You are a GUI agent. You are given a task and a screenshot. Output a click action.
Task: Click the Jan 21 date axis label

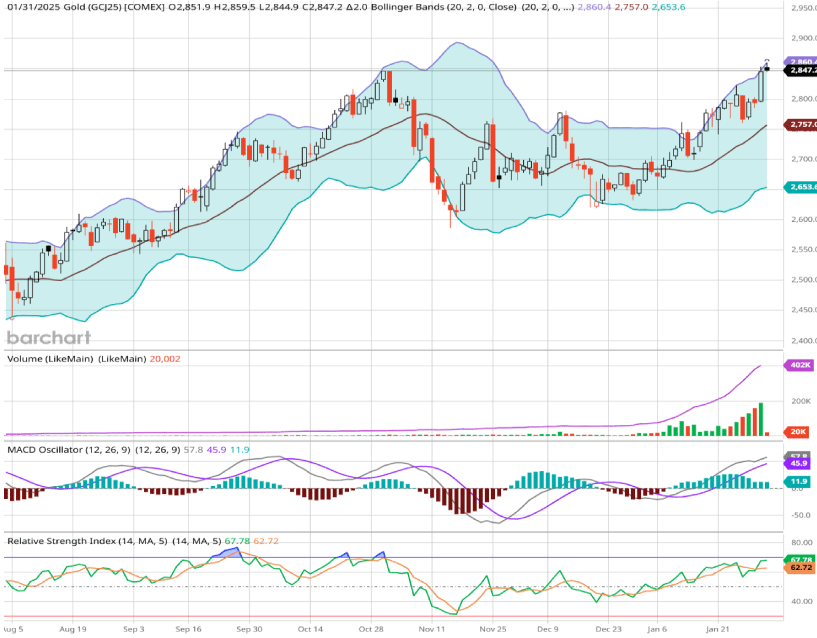point(719,630)
